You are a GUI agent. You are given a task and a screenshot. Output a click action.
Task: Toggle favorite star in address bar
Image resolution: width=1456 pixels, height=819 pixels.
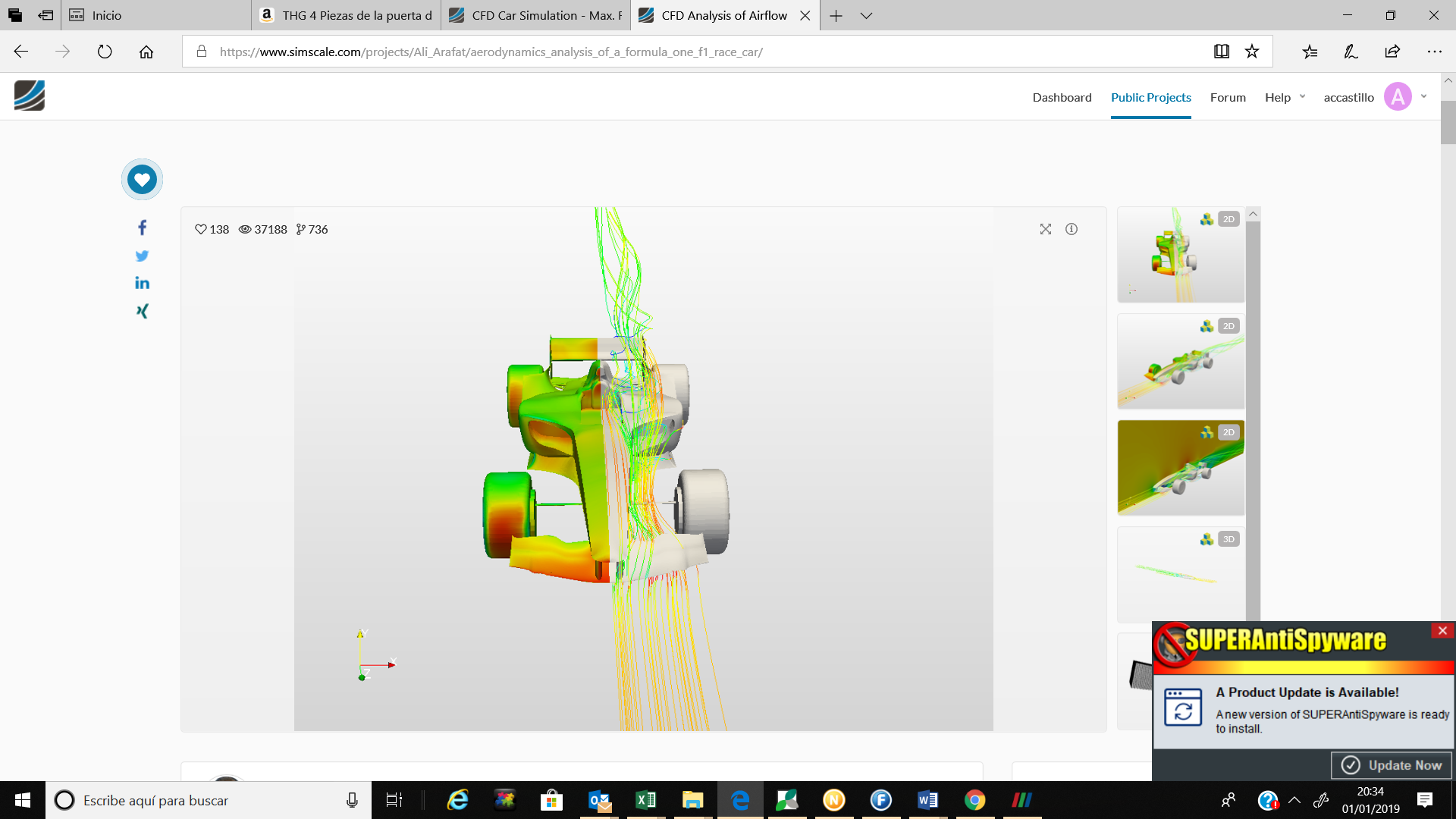[1251, 52]
